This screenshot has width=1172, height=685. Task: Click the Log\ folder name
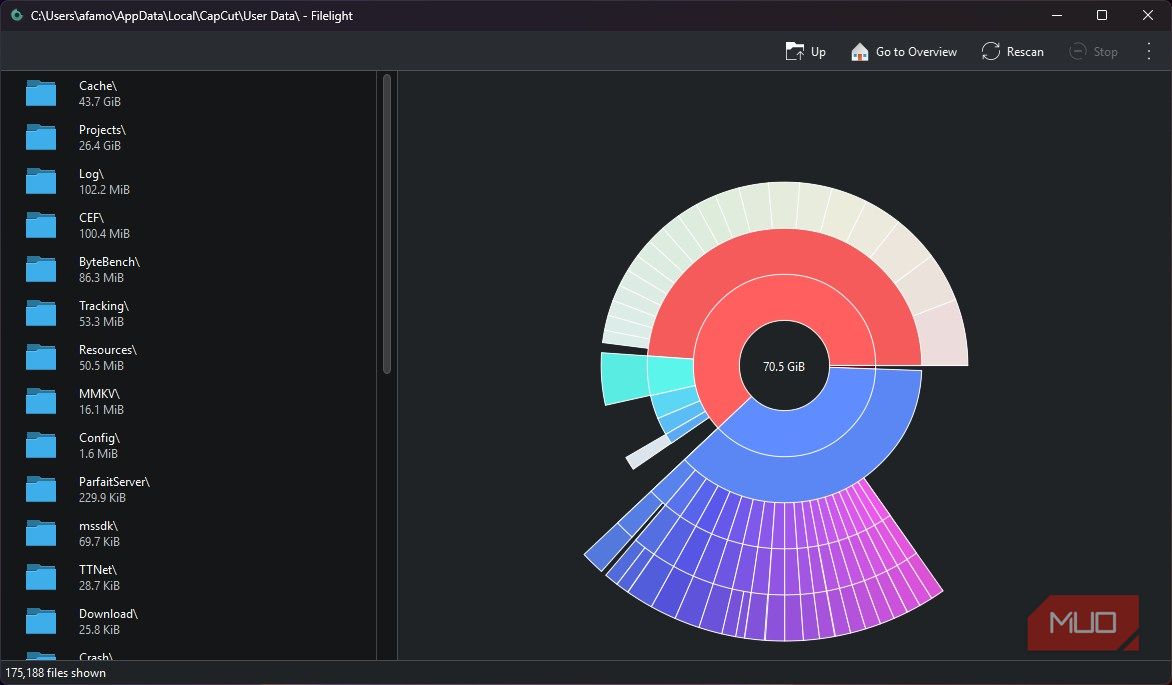[91, 174]
